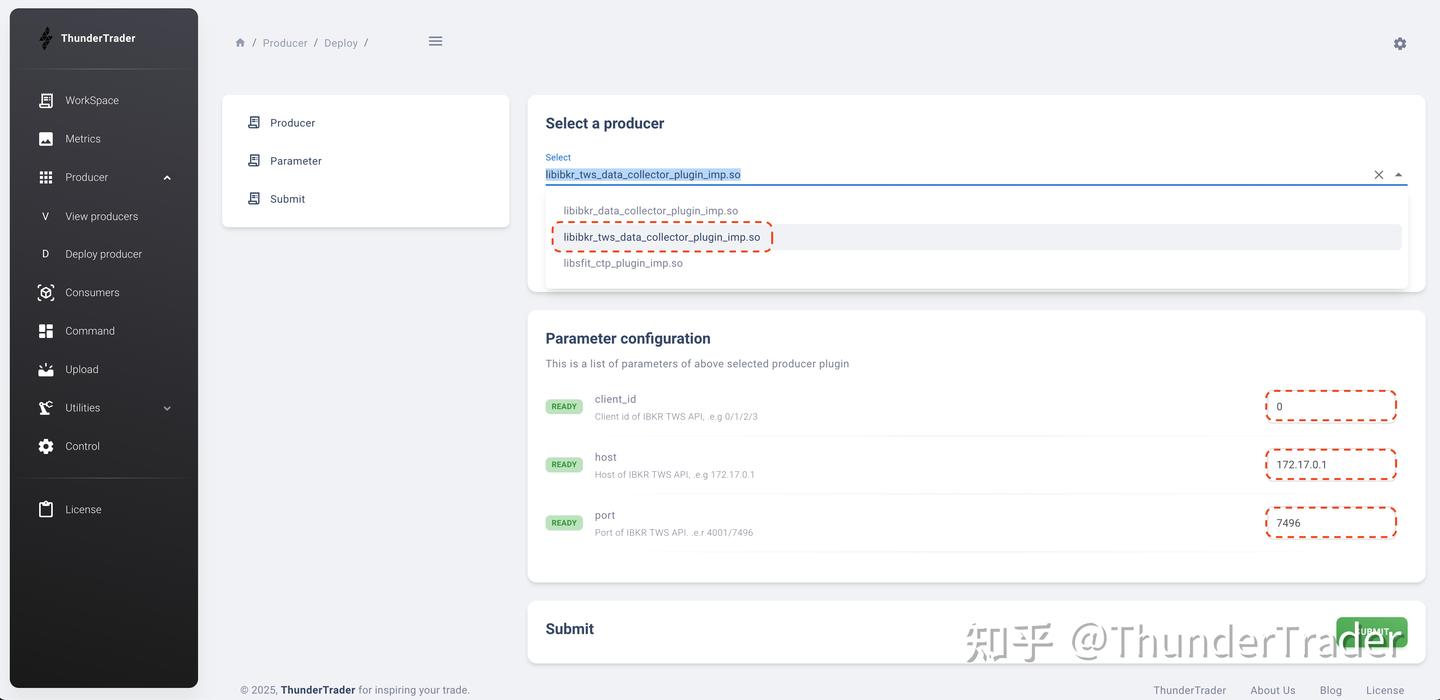Select libsfit_ctp_plugin_imp.so option

[976, 263]
